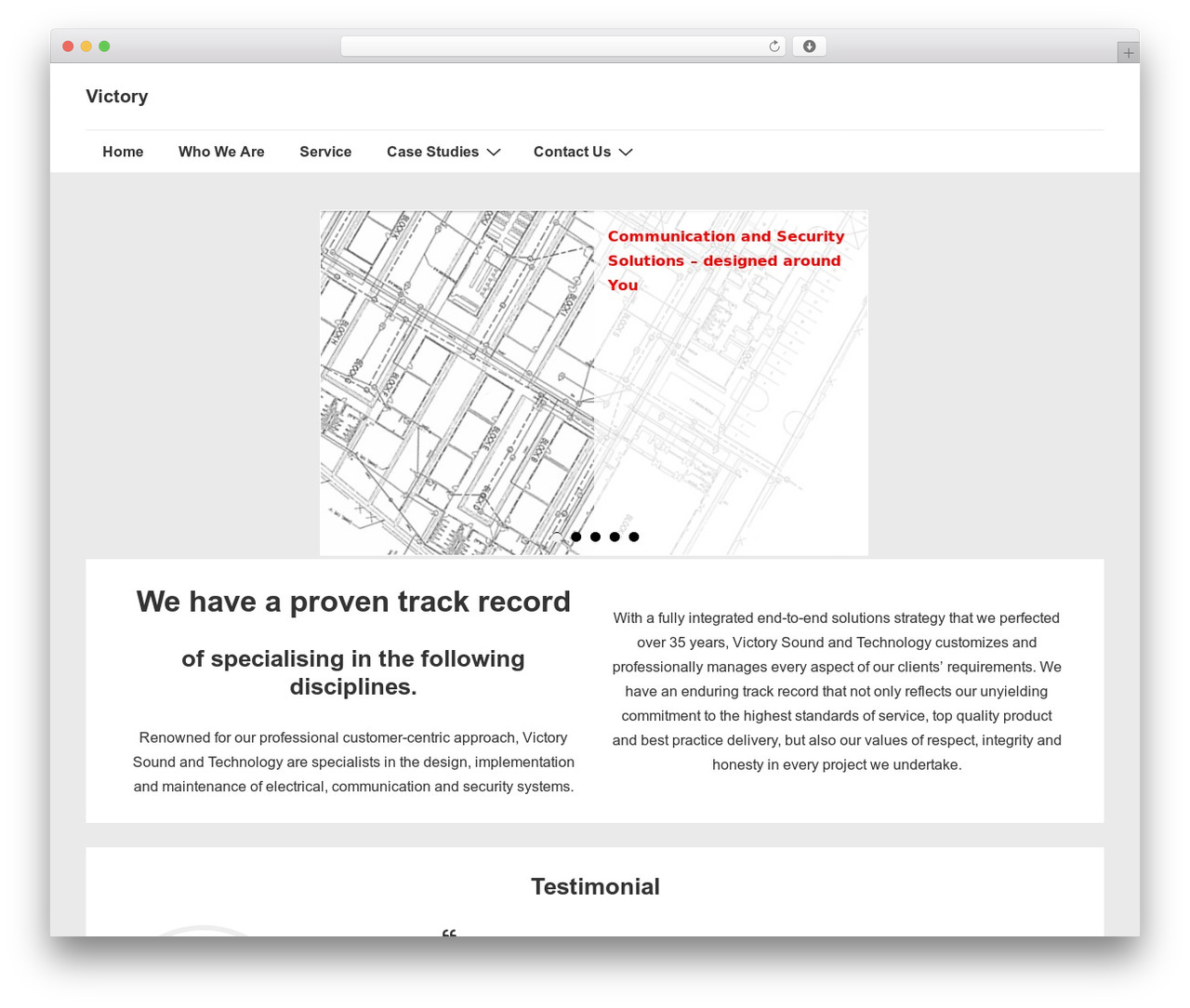
Task: Click the browser address bar
Action: (x=562, y=46)
